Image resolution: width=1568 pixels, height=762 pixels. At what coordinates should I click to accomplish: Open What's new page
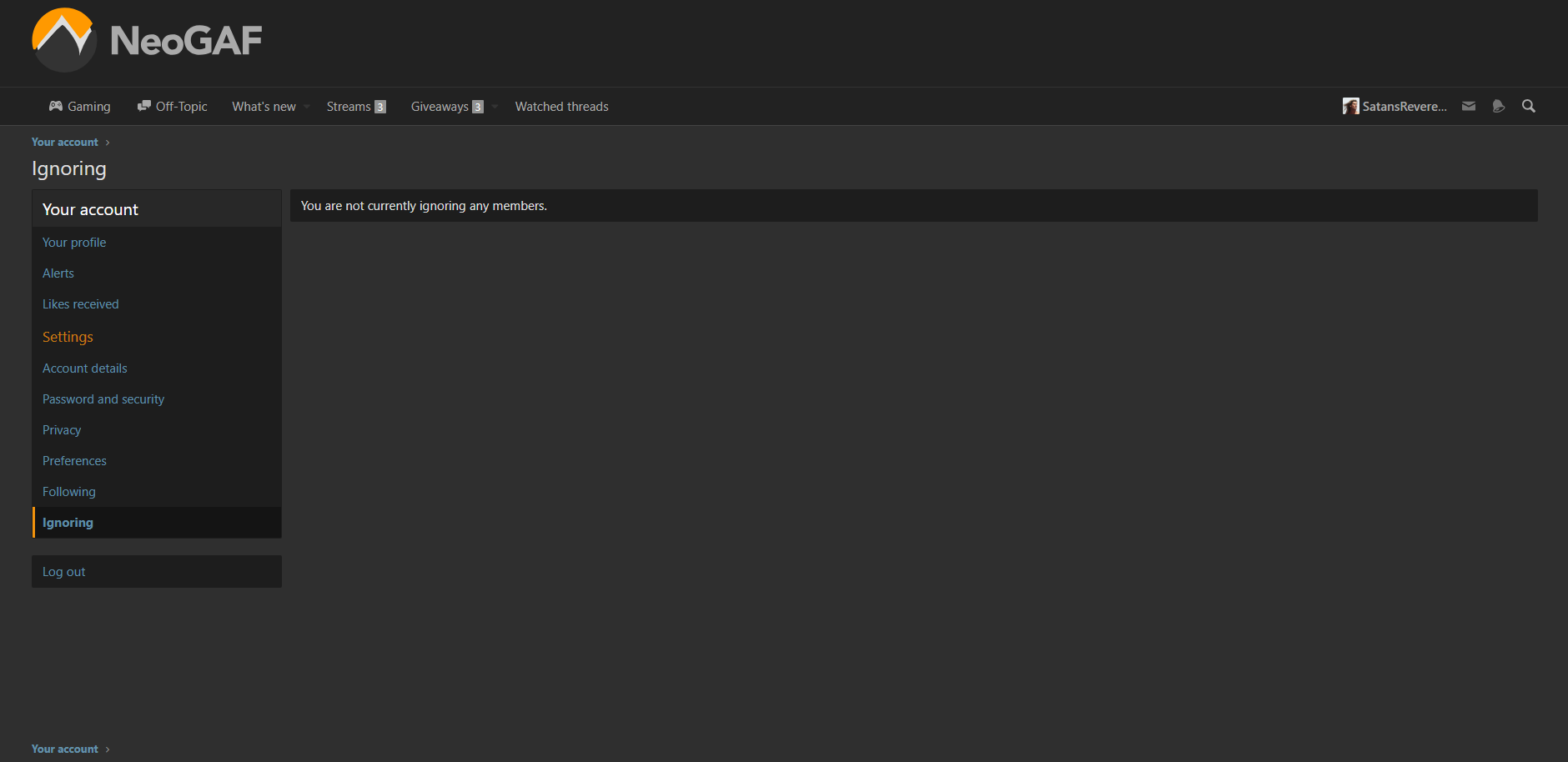[x=264, y=107]
